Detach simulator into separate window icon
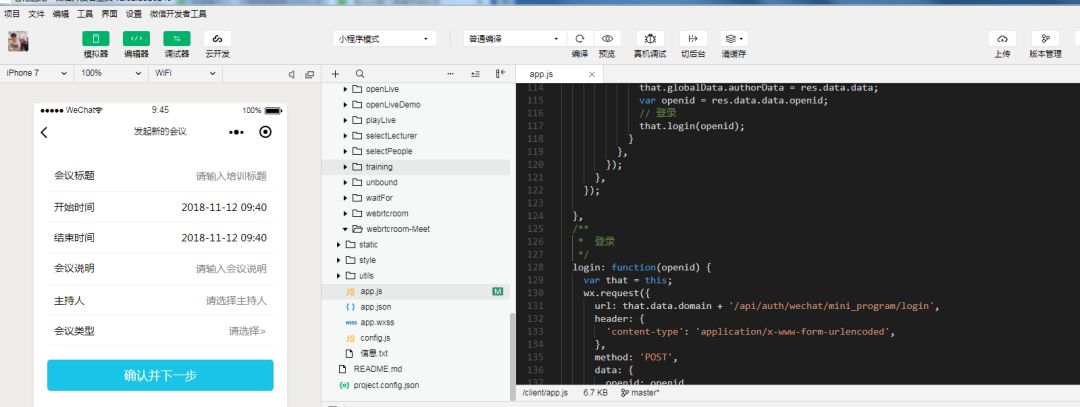The height and width of the screenshot is (407, 1080). point(309,74)
